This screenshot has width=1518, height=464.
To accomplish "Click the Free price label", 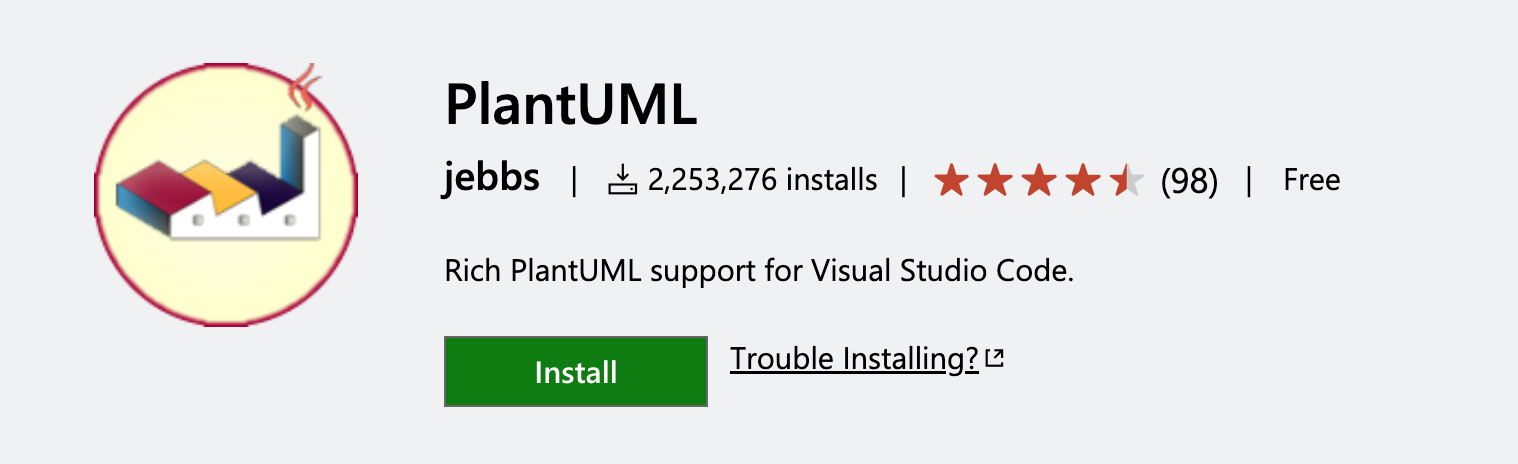I will 1311,180.
